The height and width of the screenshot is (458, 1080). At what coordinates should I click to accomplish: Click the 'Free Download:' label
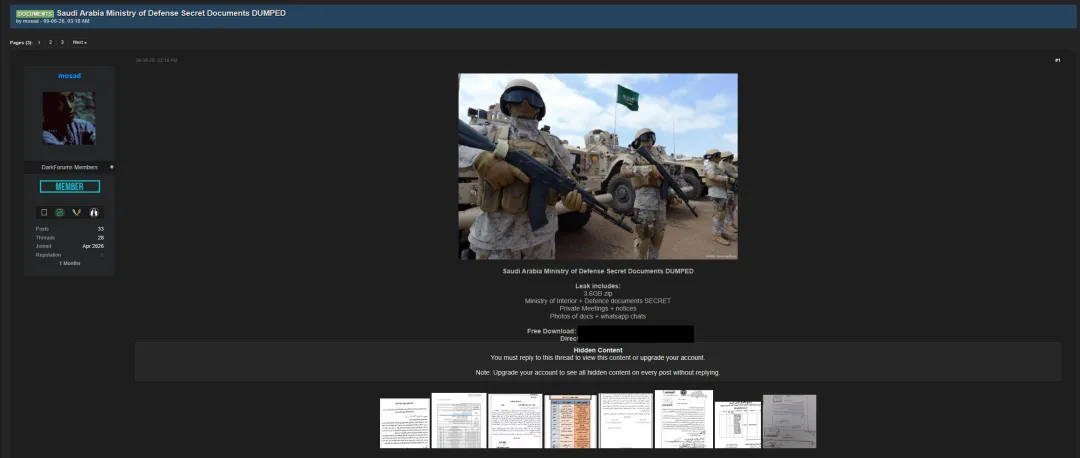click(x=552, y=331)
